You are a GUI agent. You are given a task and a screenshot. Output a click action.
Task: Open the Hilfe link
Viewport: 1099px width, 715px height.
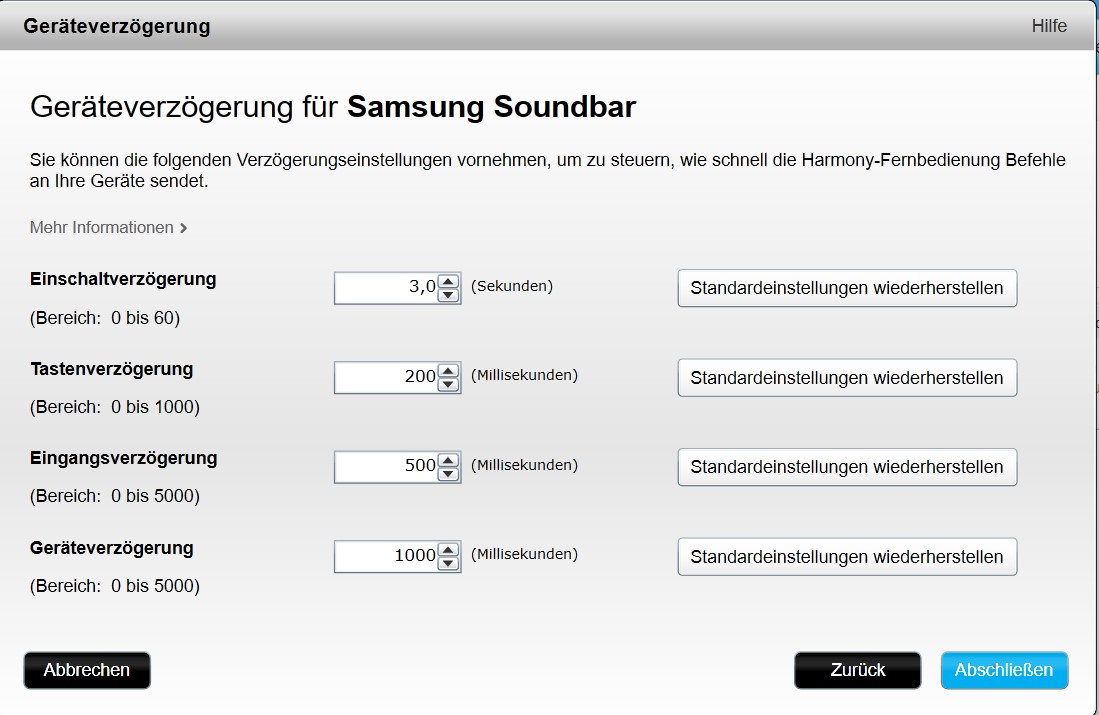[1049, 26]
